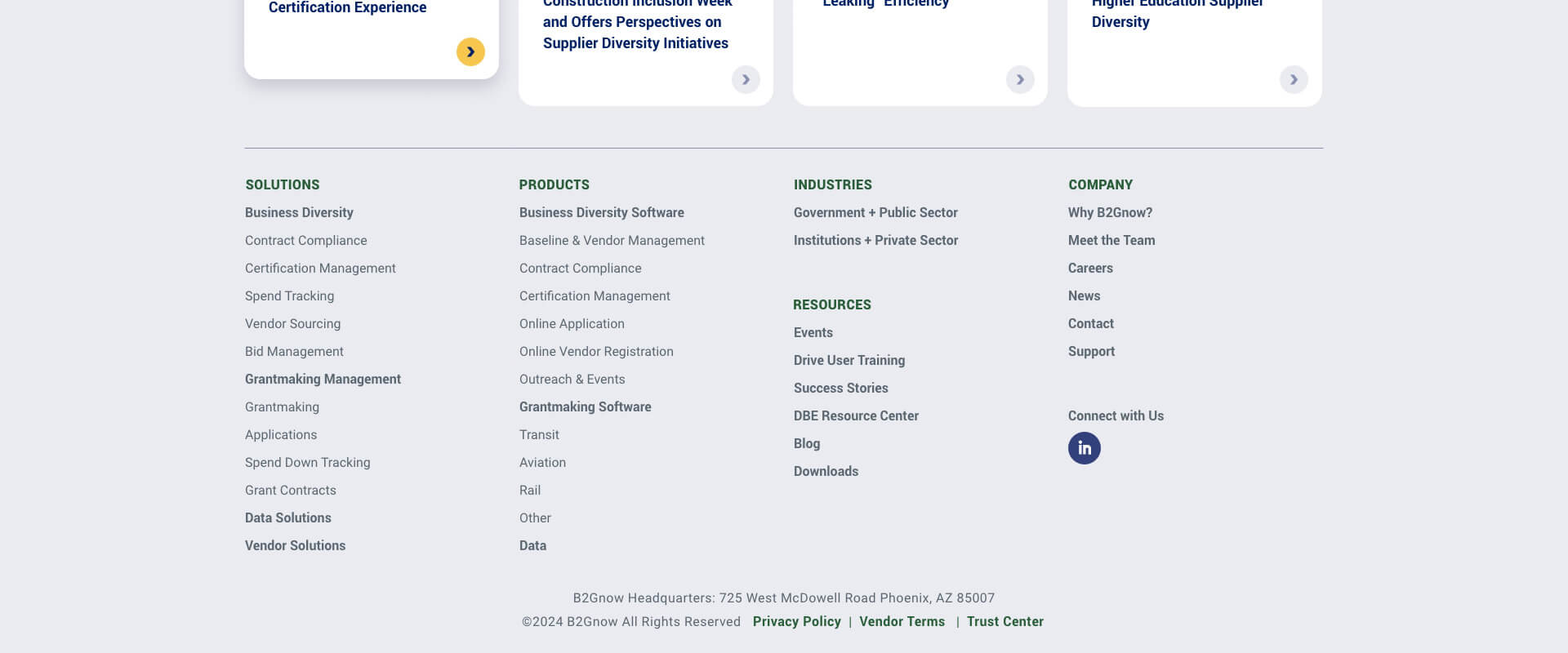The width and height of the screenshot is (1568, 653).
Task: Select the Rail link
Action: coord(530,490)
